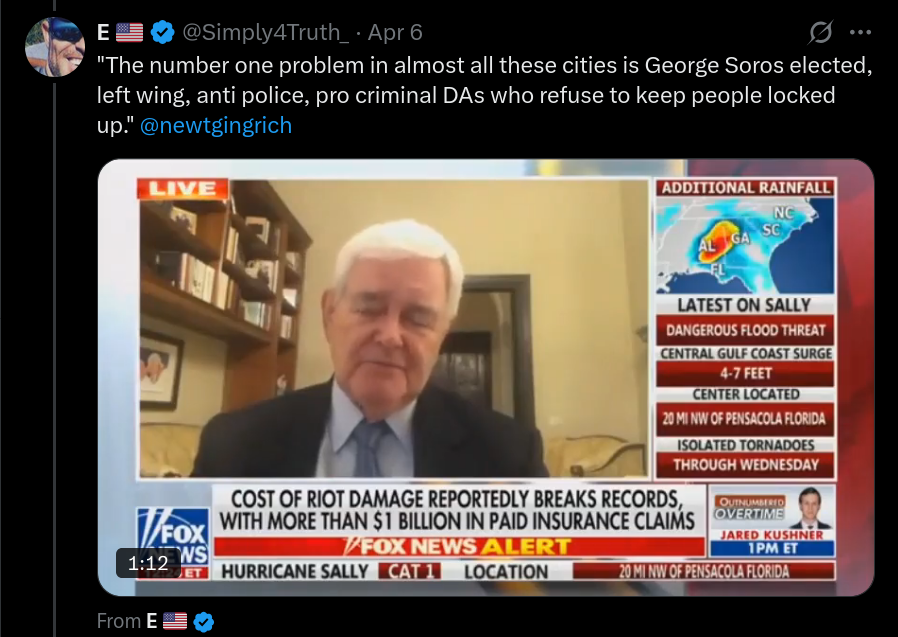Click the 'From E' source name below video
898x637 pixels.
152,621
